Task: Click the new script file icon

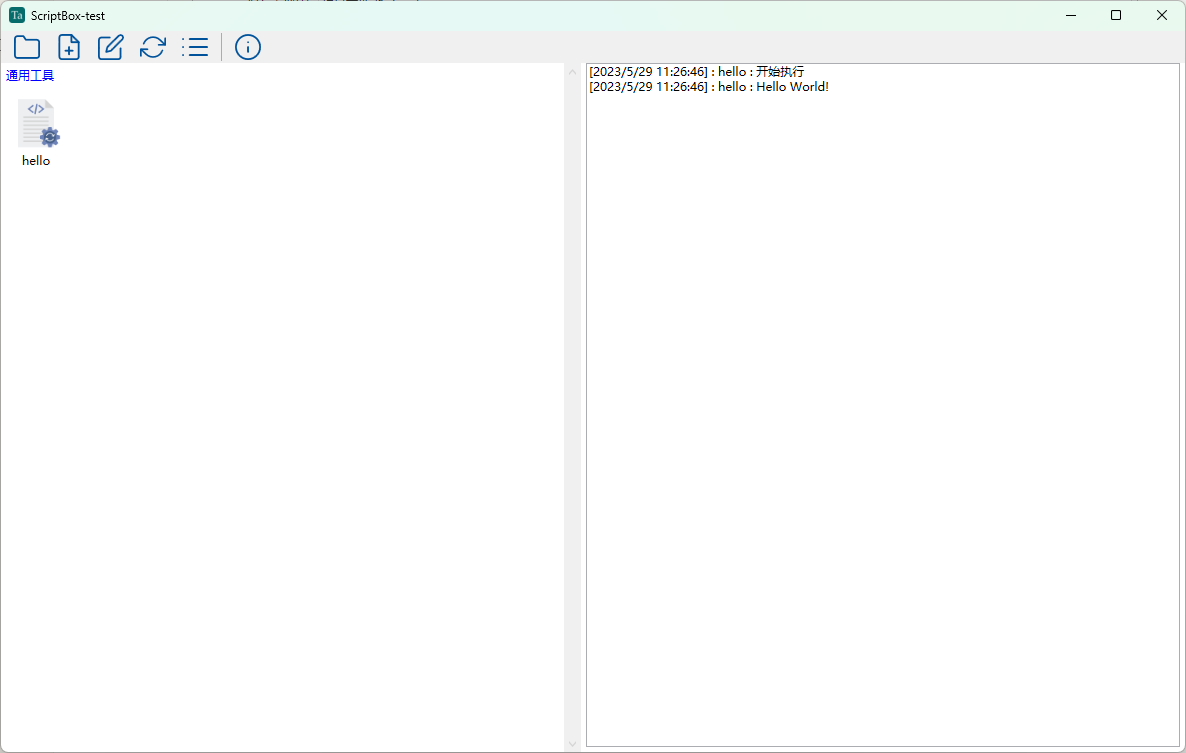Action: (x=69, y=47)
